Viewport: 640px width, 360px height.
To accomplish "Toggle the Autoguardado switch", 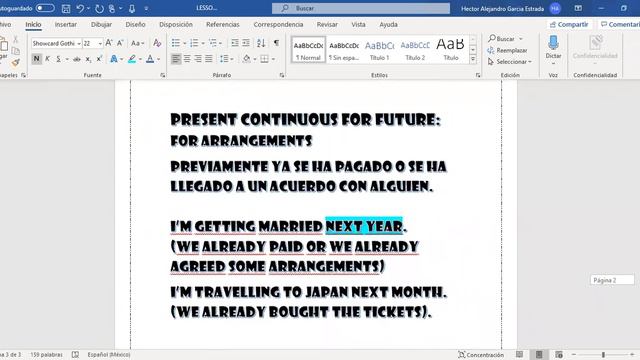I will [x=45, y=8].
